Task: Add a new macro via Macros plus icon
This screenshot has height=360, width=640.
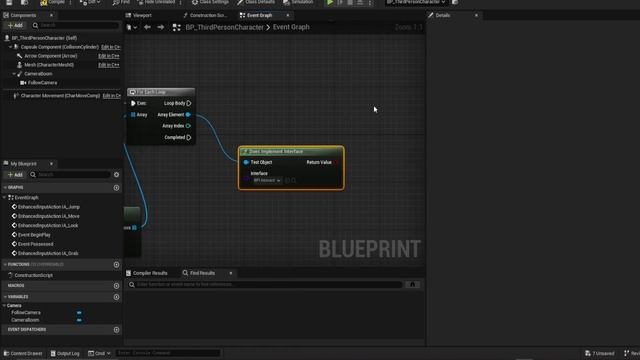Action: point(116,286)
